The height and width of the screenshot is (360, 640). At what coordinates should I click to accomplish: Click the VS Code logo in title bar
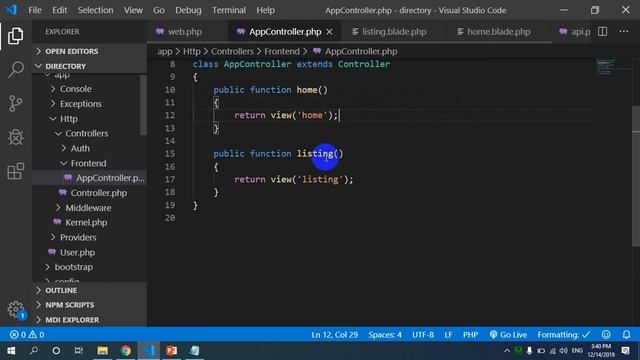click(11, 10)
